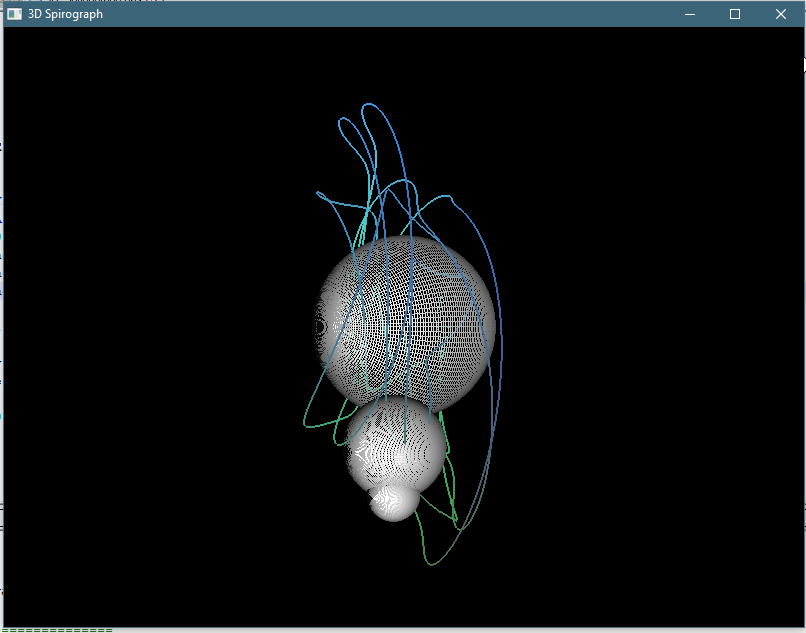The height and width of the screenshot is (633, 806).
Task: Maximize the 3D Spirograph window
Action: (x=735, y=14)
